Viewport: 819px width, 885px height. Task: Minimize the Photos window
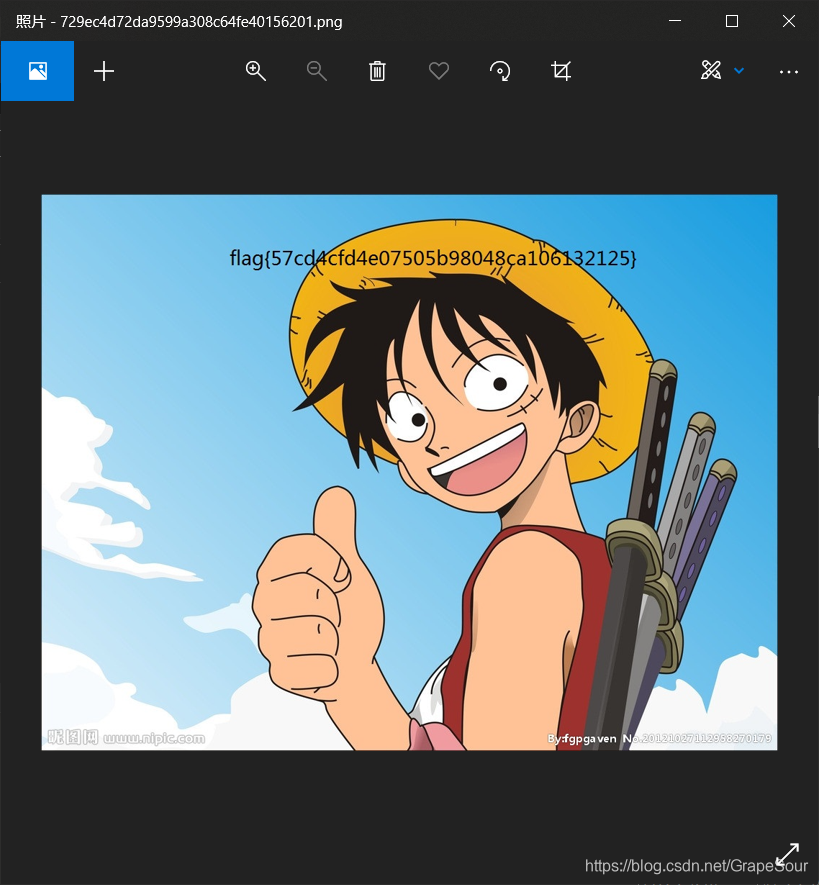[675, 21]
